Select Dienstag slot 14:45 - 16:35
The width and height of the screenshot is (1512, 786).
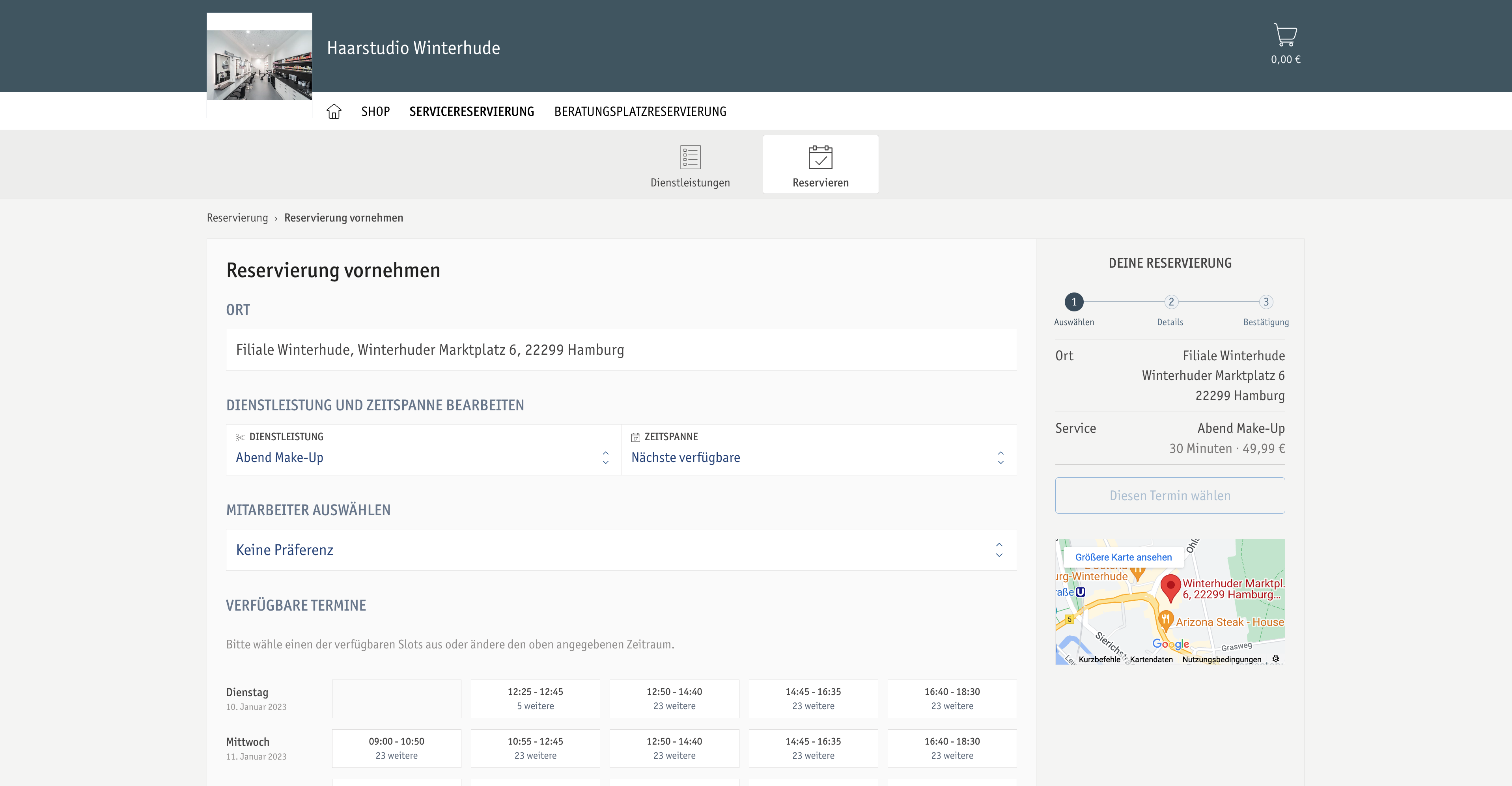tap(813, 698)
